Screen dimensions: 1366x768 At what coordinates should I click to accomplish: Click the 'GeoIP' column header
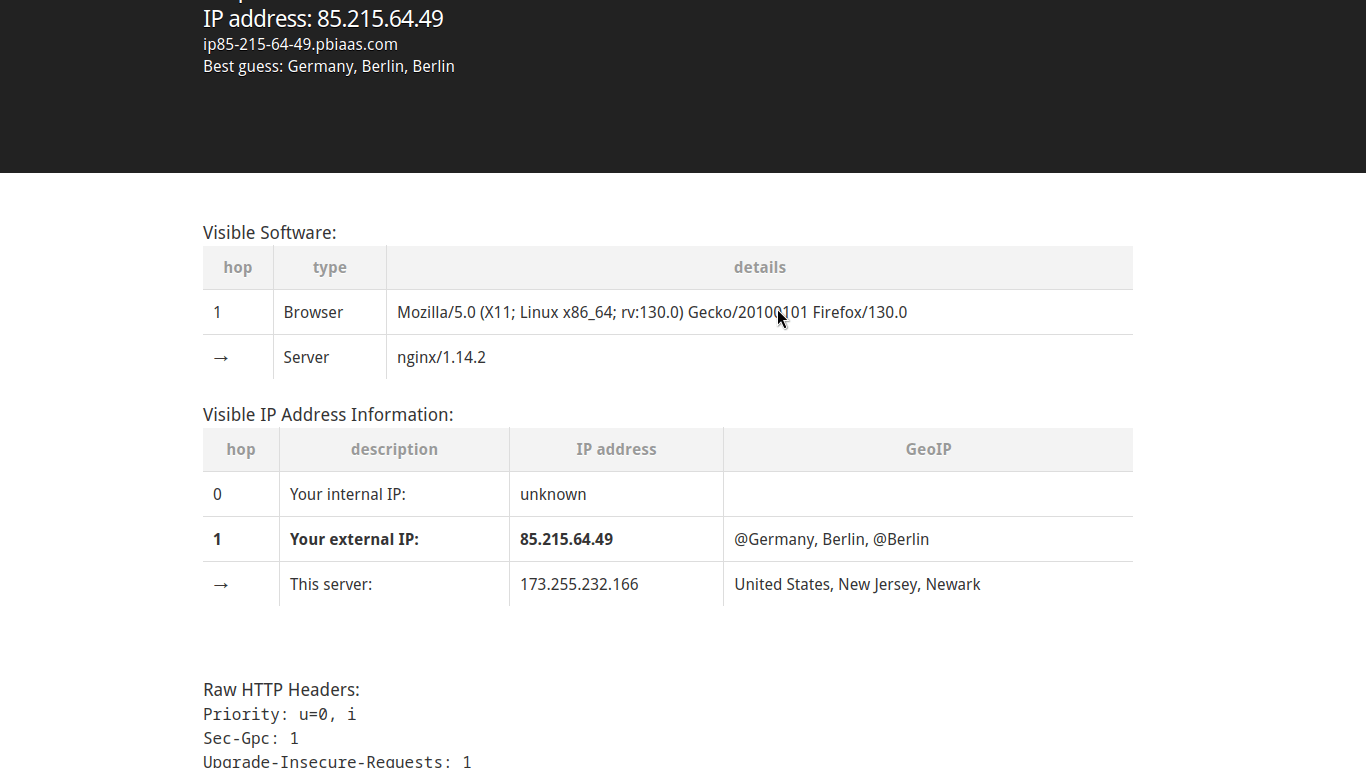click(x=928, y=449)
